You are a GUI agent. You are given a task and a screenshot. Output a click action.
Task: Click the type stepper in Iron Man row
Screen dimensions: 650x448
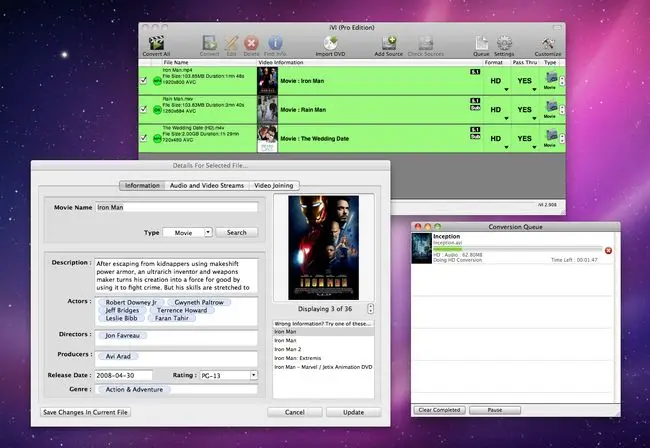point(562,81)
